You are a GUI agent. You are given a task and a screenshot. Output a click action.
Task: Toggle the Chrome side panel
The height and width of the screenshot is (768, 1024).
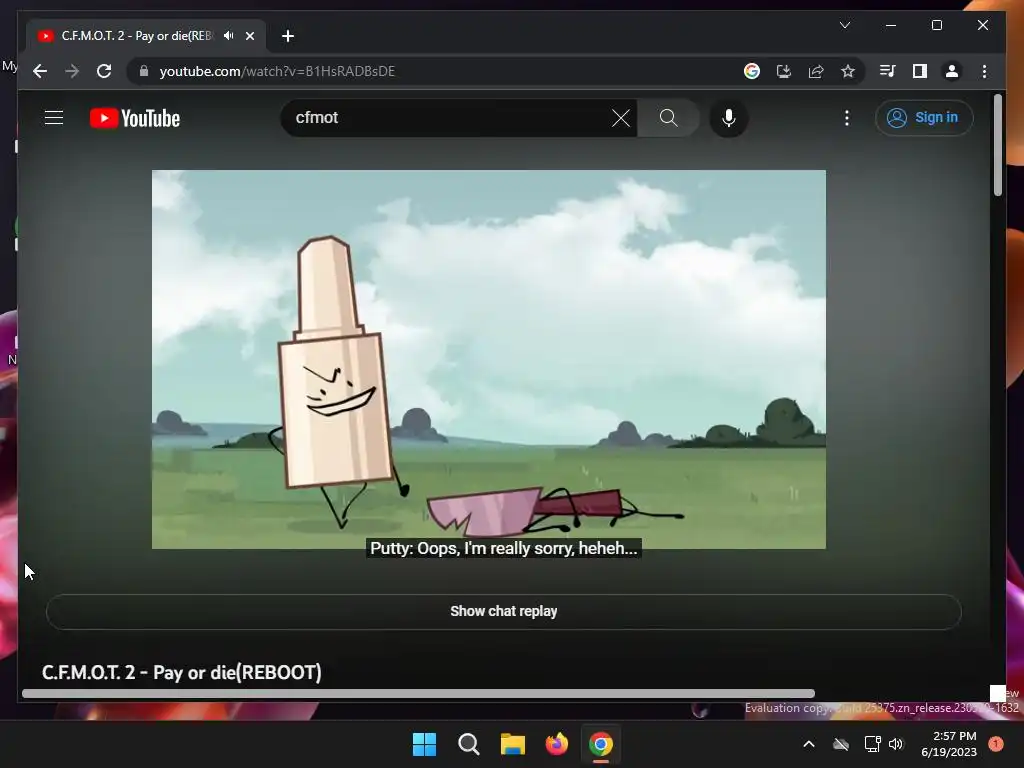point(920,71)
